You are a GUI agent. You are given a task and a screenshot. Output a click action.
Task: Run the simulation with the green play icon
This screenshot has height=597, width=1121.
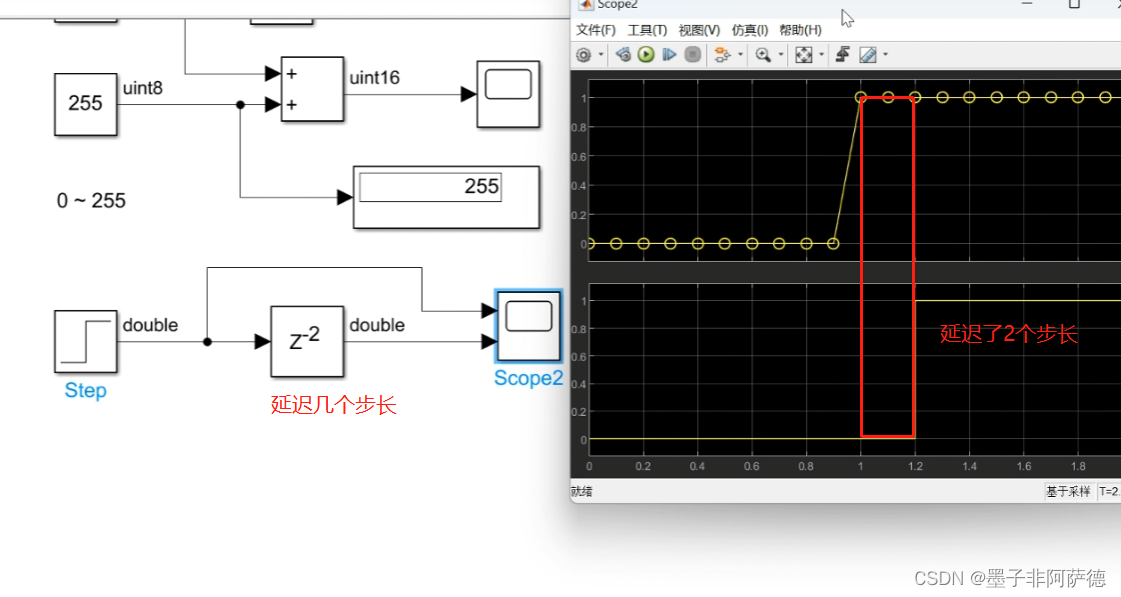(x=646, y=55)
